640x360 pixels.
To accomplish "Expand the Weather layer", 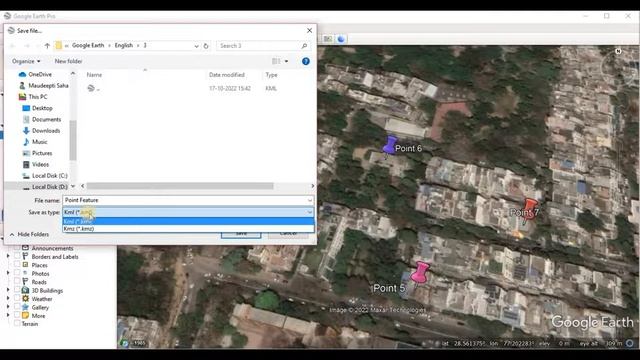I will [x=8, y=298].
